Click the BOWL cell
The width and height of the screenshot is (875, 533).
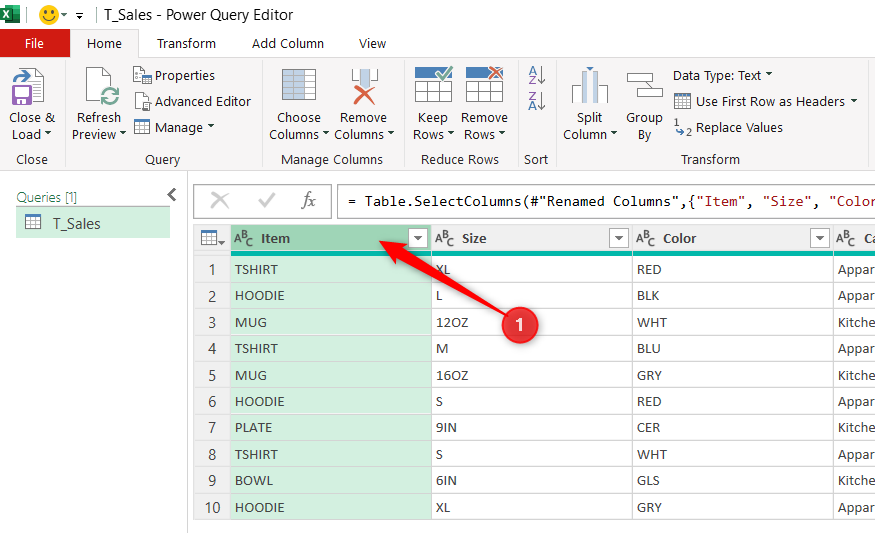click(331, 481)
